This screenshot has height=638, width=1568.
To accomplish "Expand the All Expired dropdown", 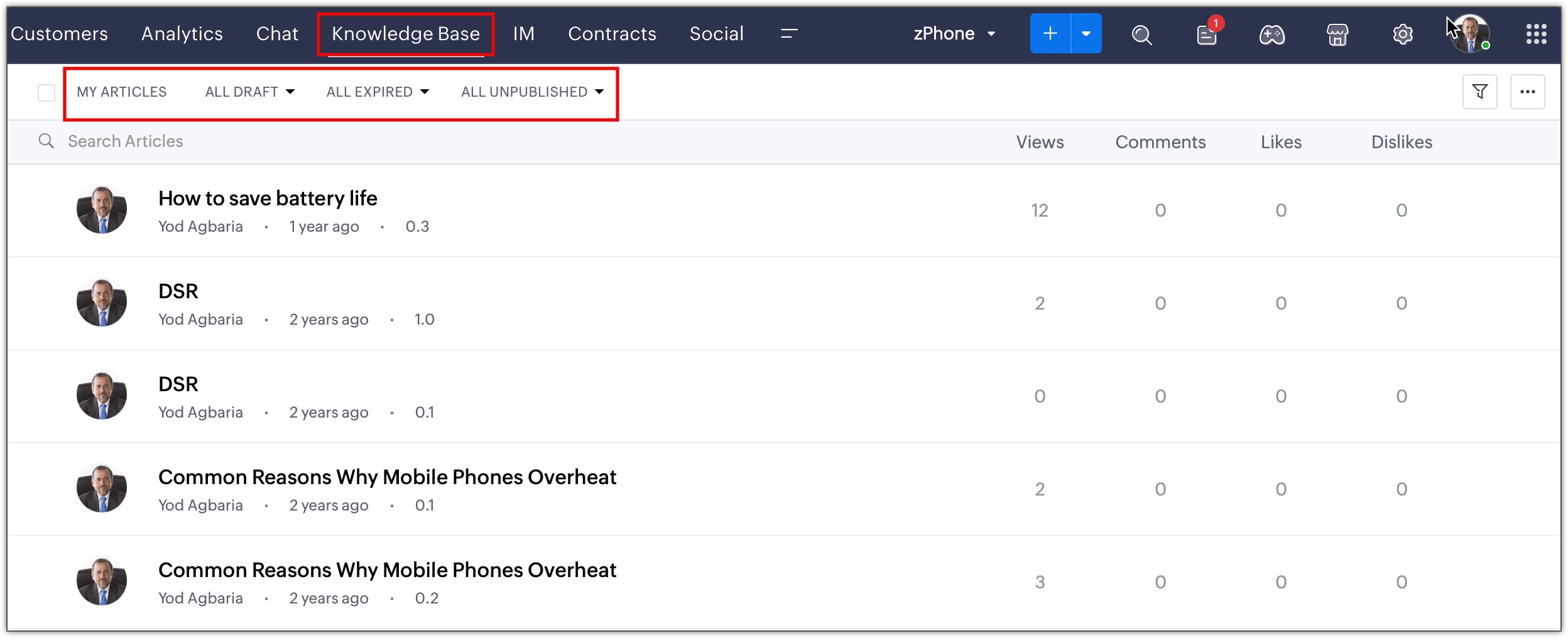I will [378, 92].
